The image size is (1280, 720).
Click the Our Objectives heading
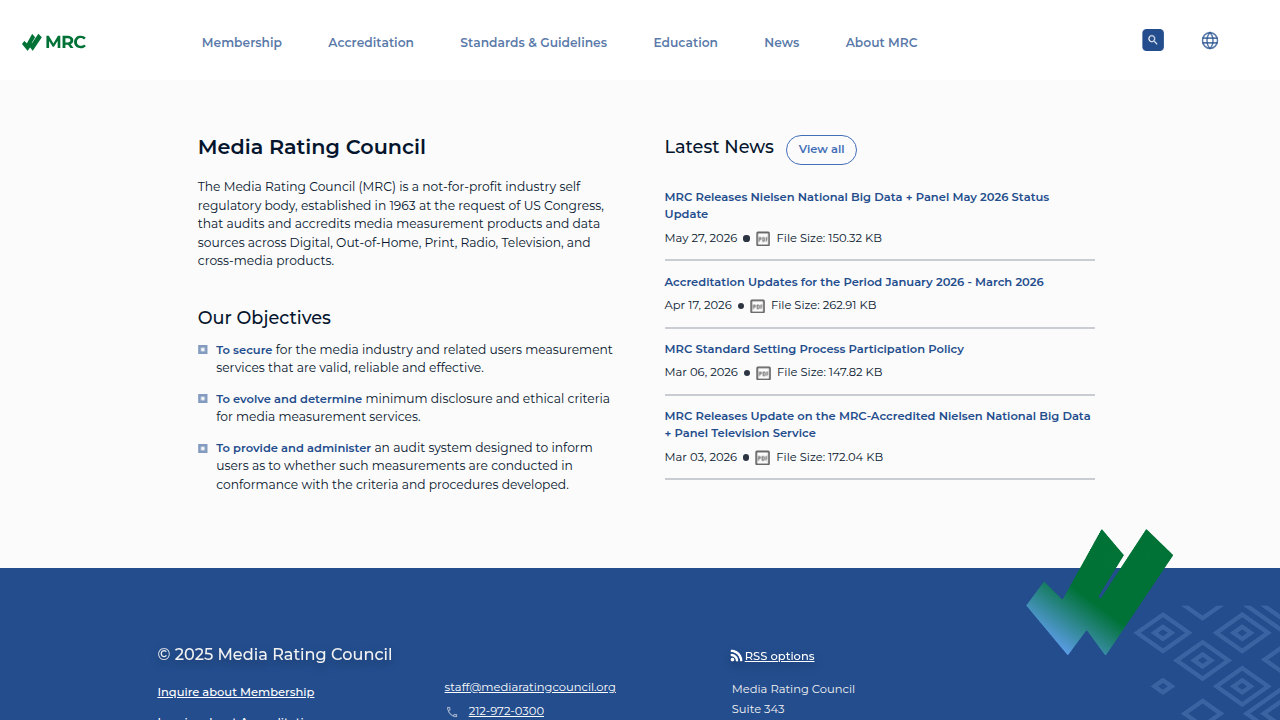264,318
